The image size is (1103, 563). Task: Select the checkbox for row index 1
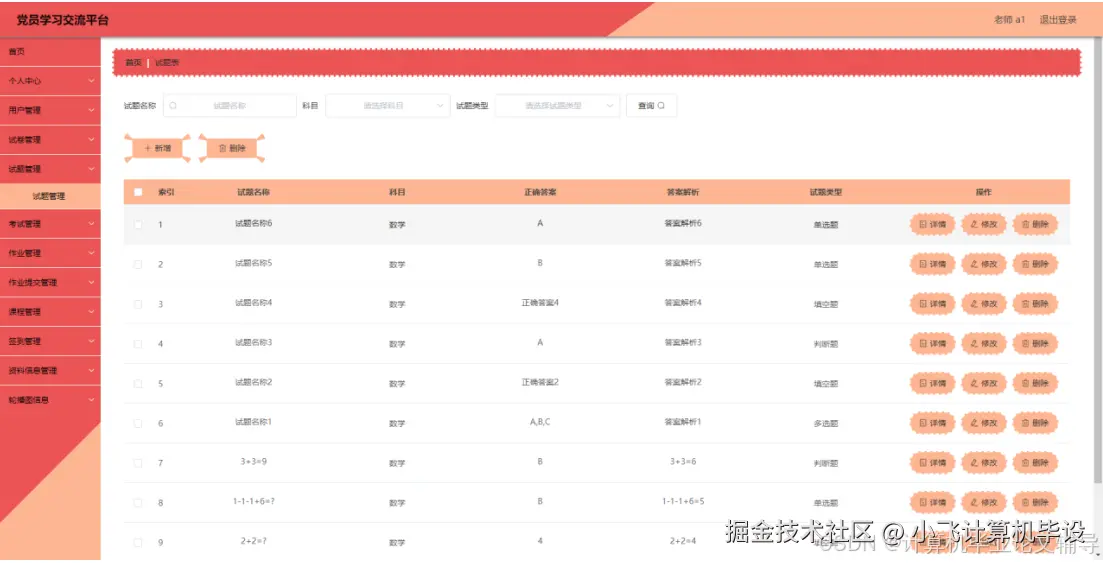coord(138,224)
